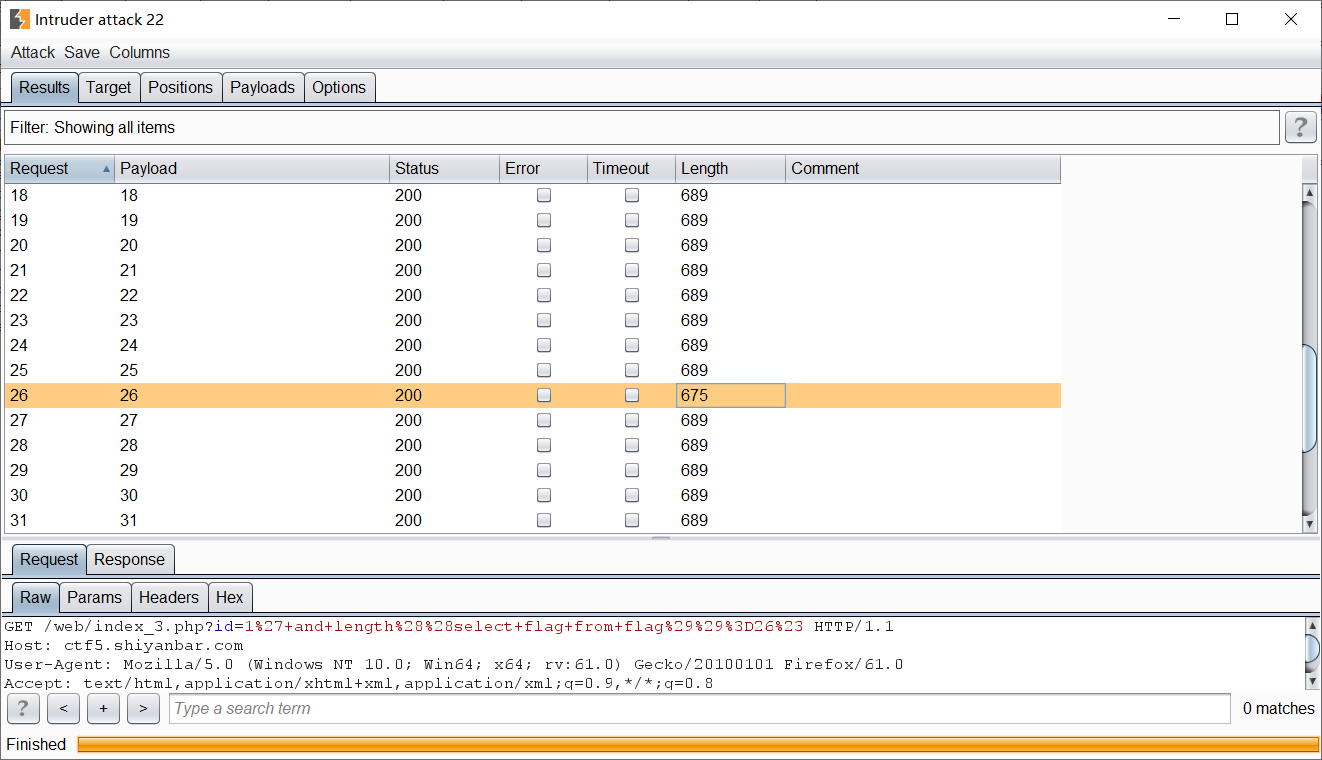Viewport: 1322px width, 760px height.
Task: Select request row with payload 21
Action: (x=532, y=271)
